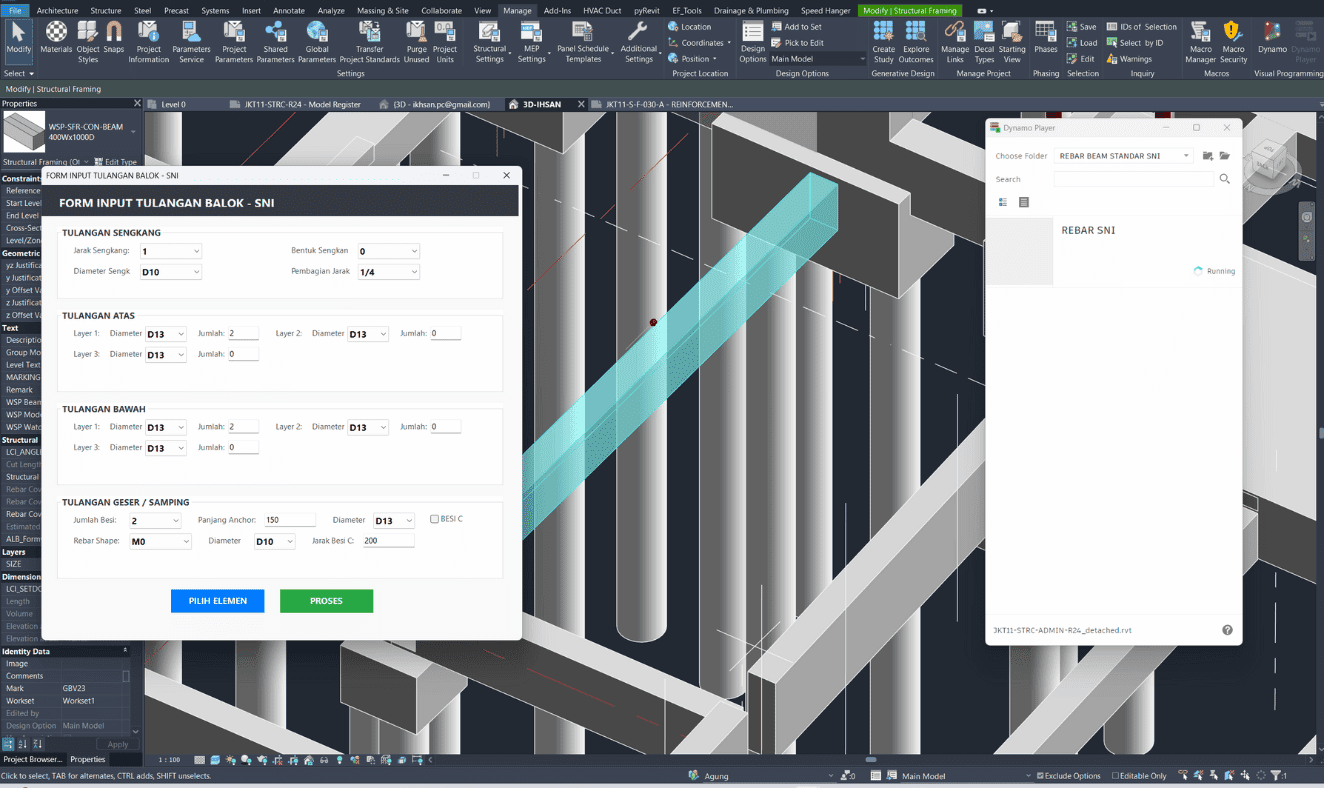Screen dimensions: 1324x788
Task: Switch to the Architecture ribbon tab
Action: pos(57,10)
